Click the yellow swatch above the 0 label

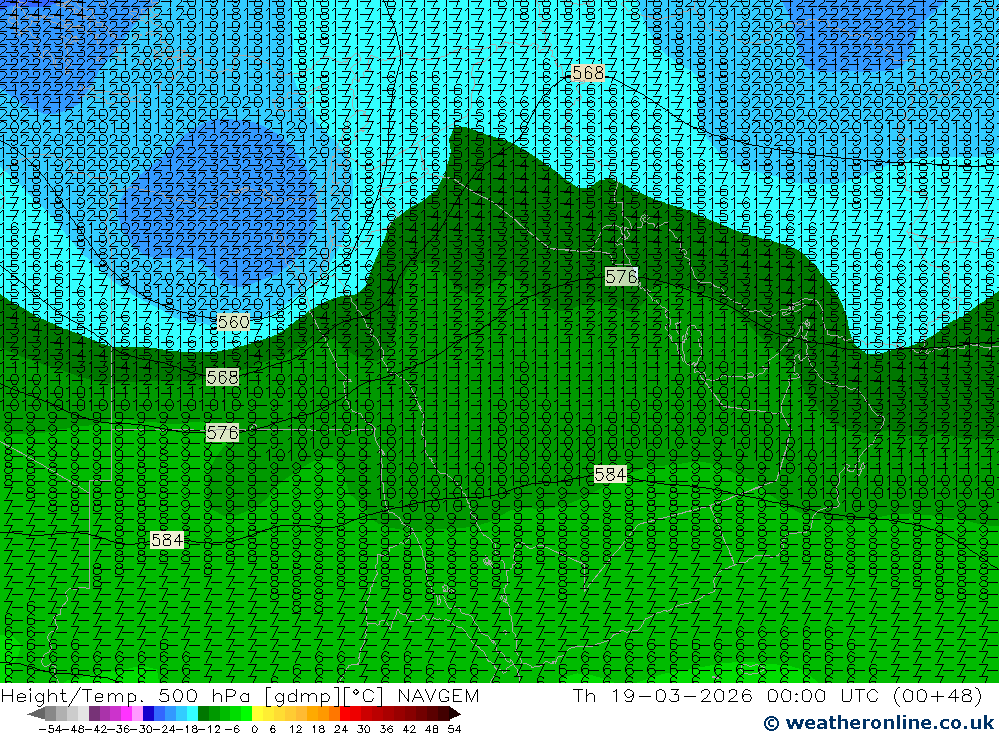point(257,714)
